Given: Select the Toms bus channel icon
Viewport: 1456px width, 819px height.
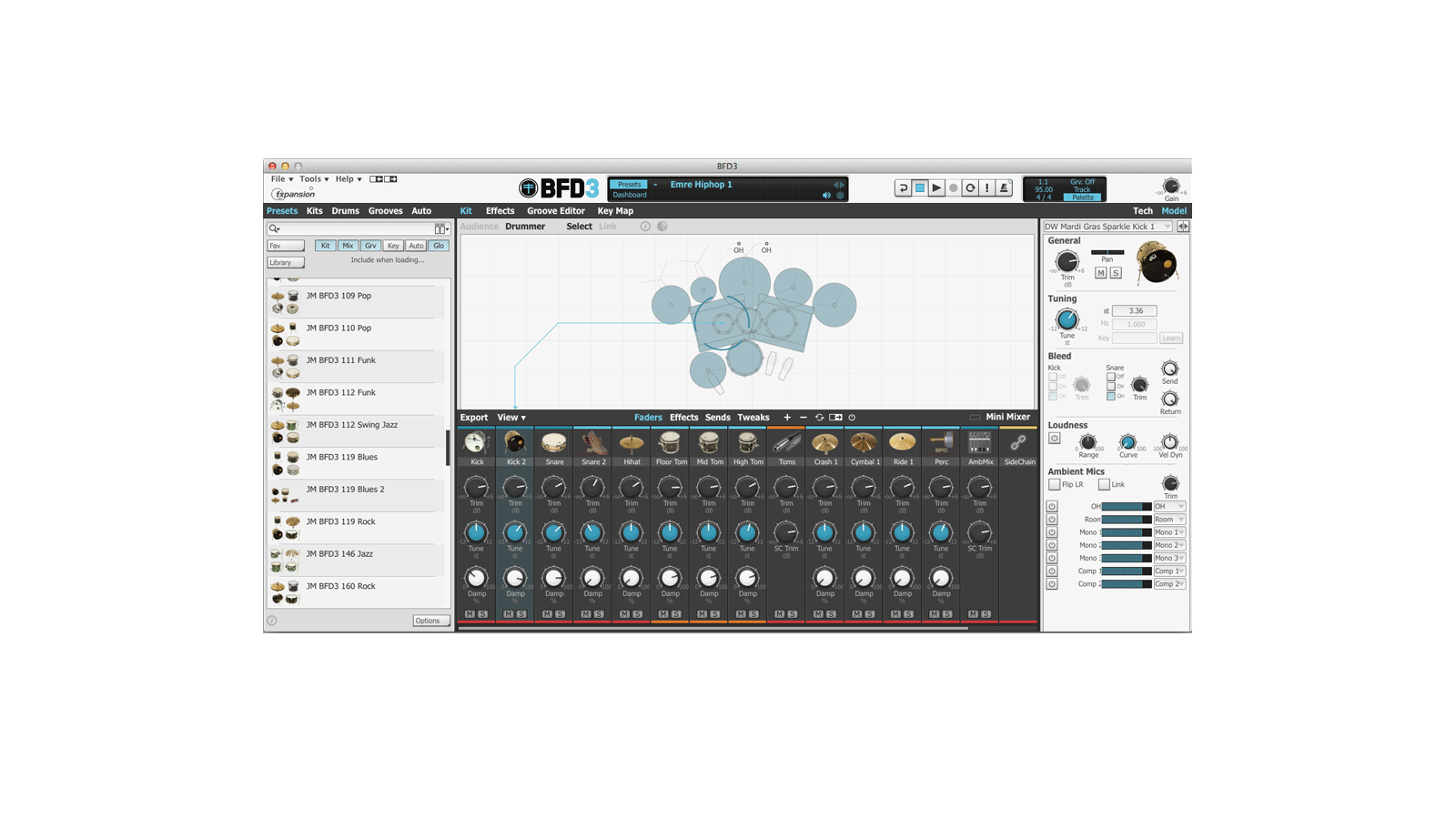Looking at the screenshot, I should coord(786,443).
